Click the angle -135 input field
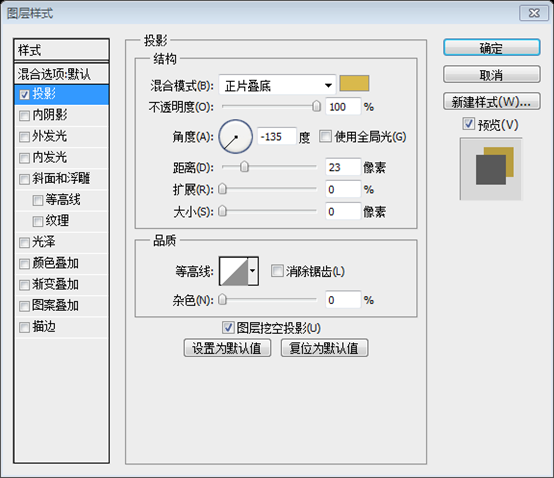This screenshot has width=554, height=478. tap(276, 136)
